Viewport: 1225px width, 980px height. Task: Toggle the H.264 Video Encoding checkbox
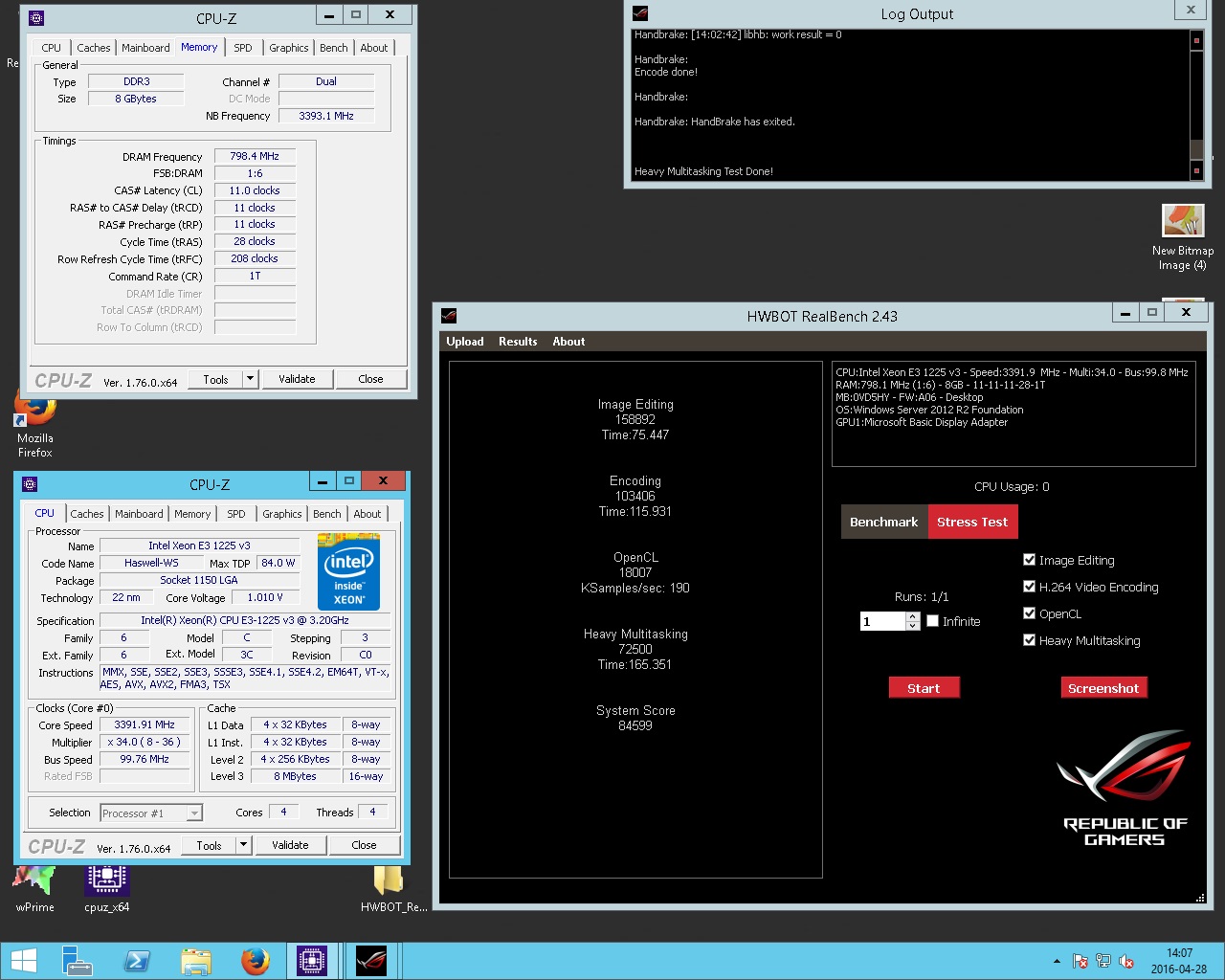(x=1030, y=587)
